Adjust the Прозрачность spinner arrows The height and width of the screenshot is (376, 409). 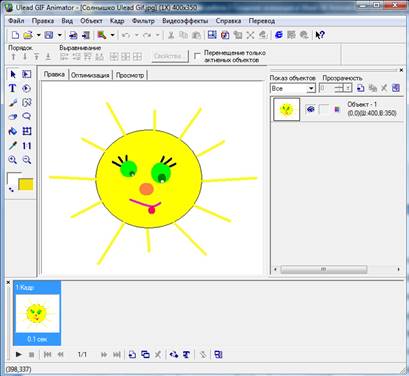click(x=348, y=88)
